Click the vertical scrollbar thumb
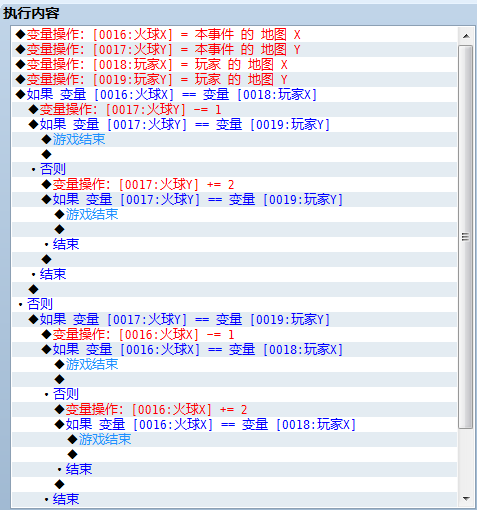 pyautogui.click(x=466, y=237)
